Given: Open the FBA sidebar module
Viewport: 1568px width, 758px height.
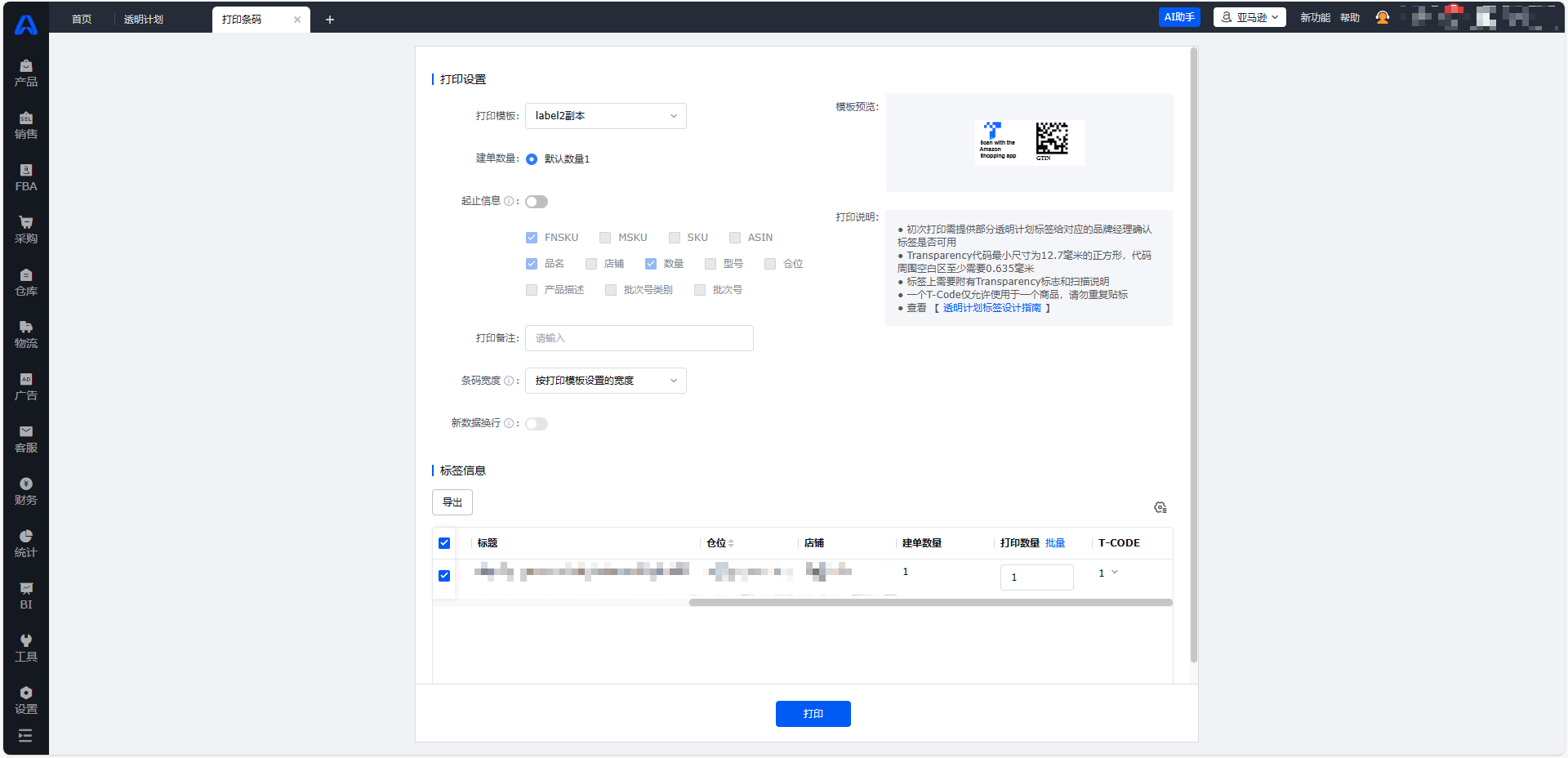Looking at the screenshot, I should pos(26,177).
